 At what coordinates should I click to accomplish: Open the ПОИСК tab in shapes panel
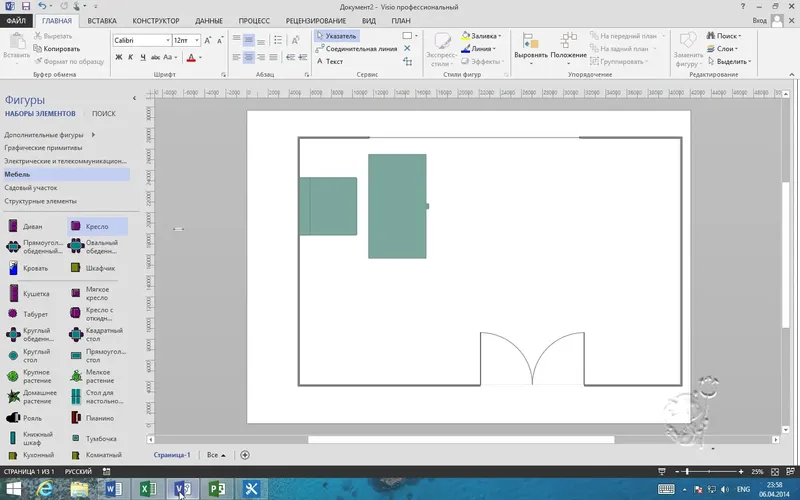(104, 114)
